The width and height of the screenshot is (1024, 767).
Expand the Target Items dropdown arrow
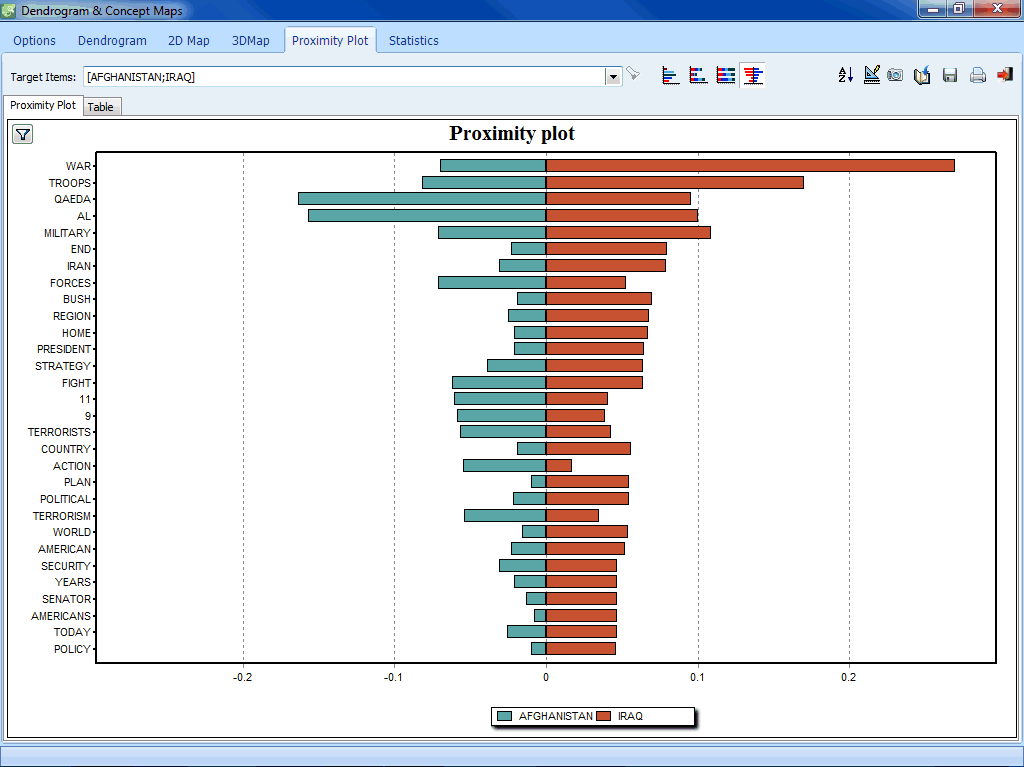[613, 76]
